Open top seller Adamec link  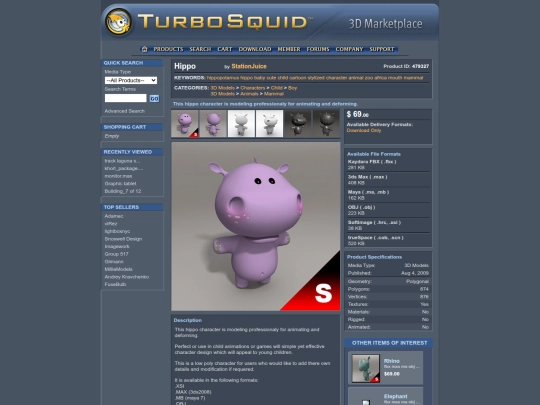coord(114,216)
